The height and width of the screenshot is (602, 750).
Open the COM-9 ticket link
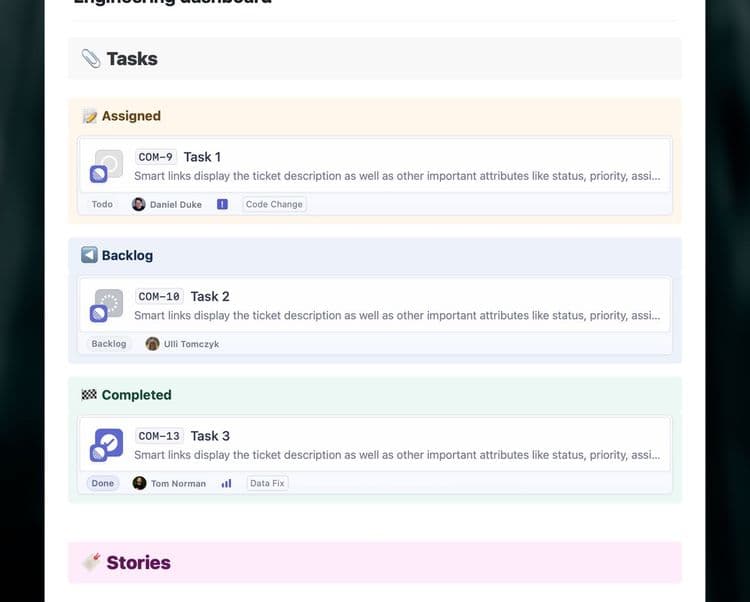pyautogui.click(x=155, y=157)
